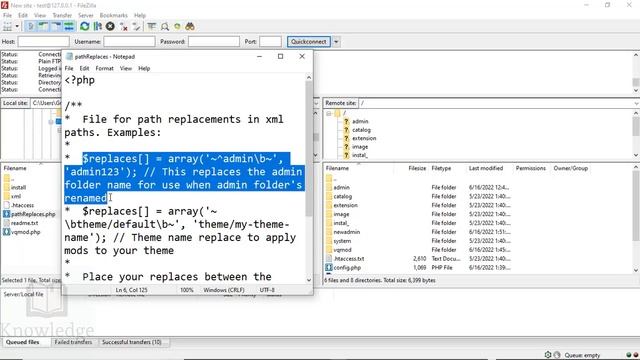The height and width of the screenshot is (360, 640).
Task: Toggle processing of the transfer queue
Action: [x=98, y=27]
